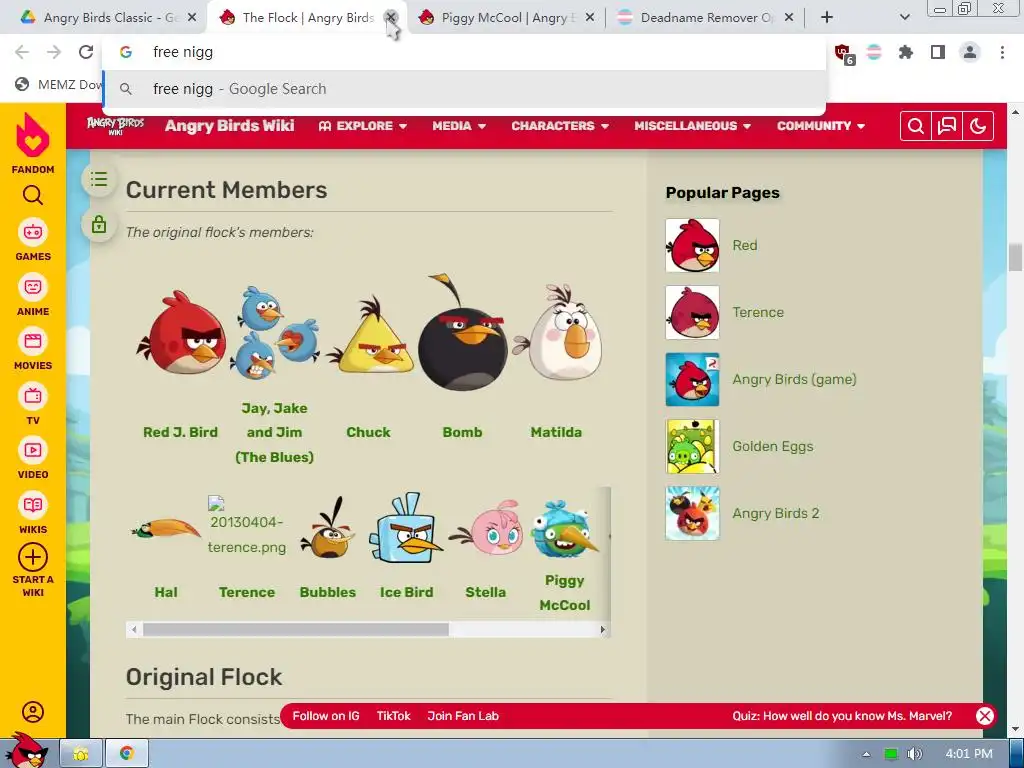Open the Angry Birds Start button on taskbar
The image size is (1024, 768).
tap(26, 750)
